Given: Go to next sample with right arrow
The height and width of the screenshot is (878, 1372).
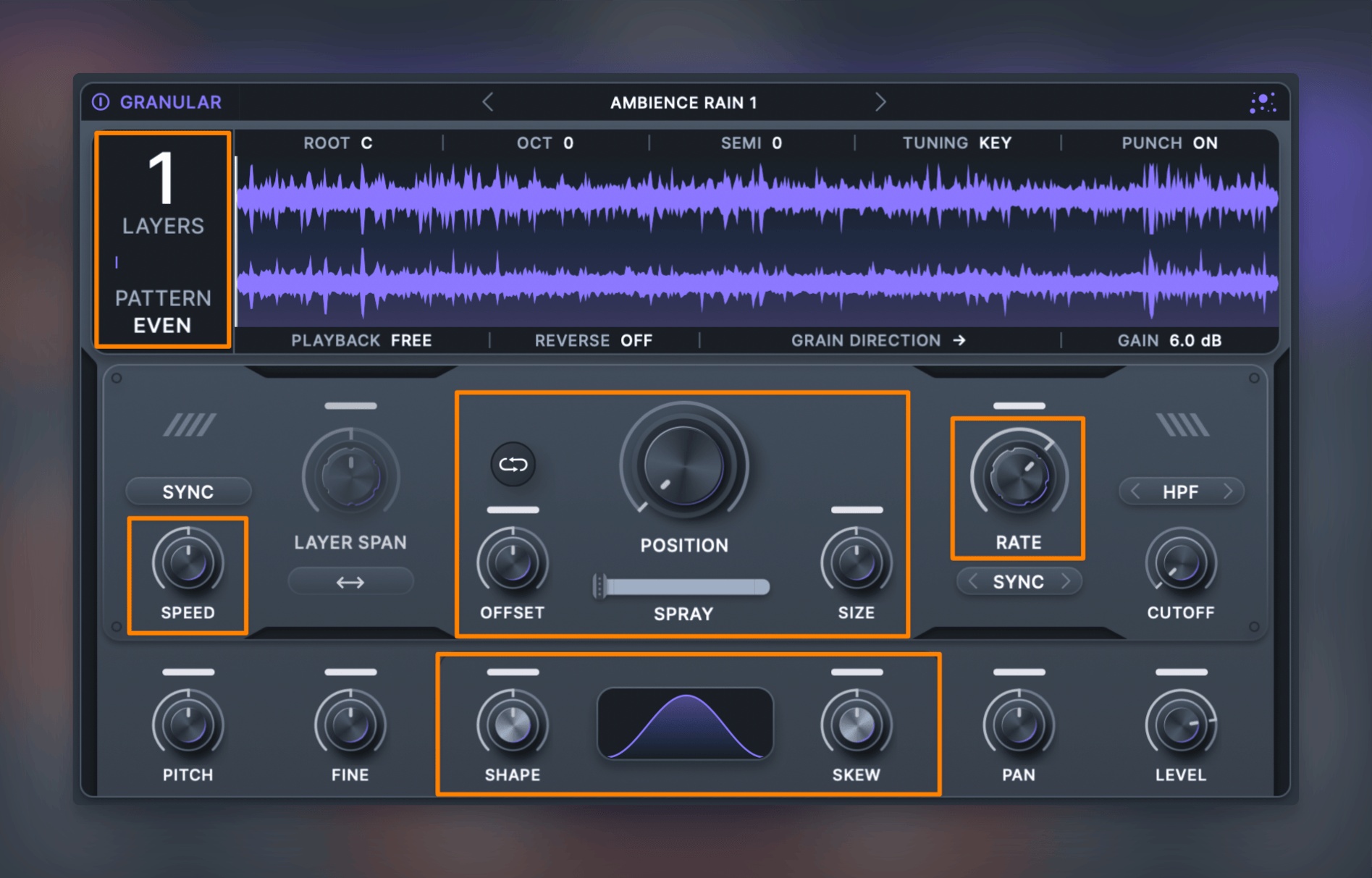Looking at the screenshot, I should pos(880,102).
